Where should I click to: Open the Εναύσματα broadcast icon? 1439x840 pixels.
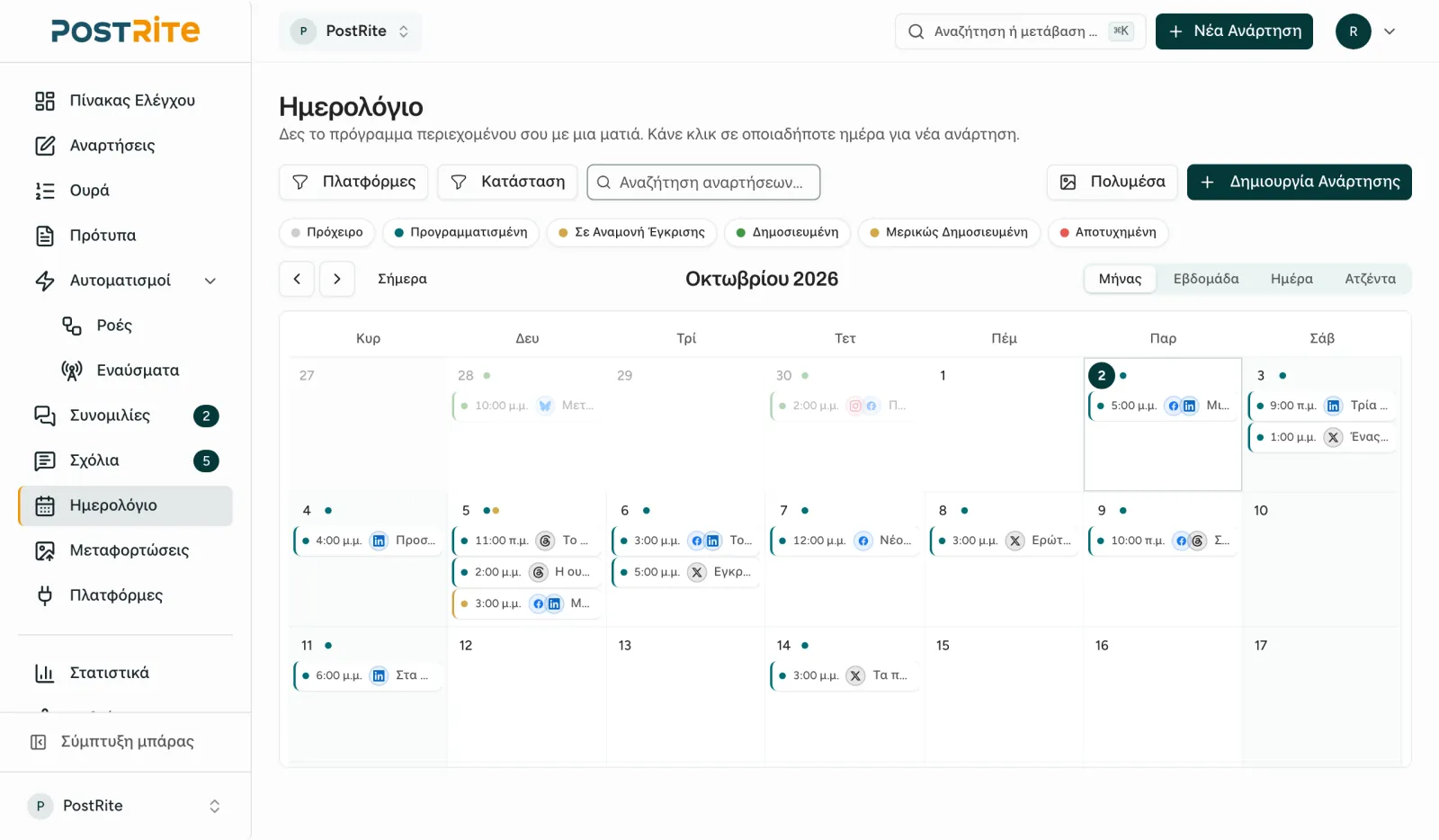72,371
